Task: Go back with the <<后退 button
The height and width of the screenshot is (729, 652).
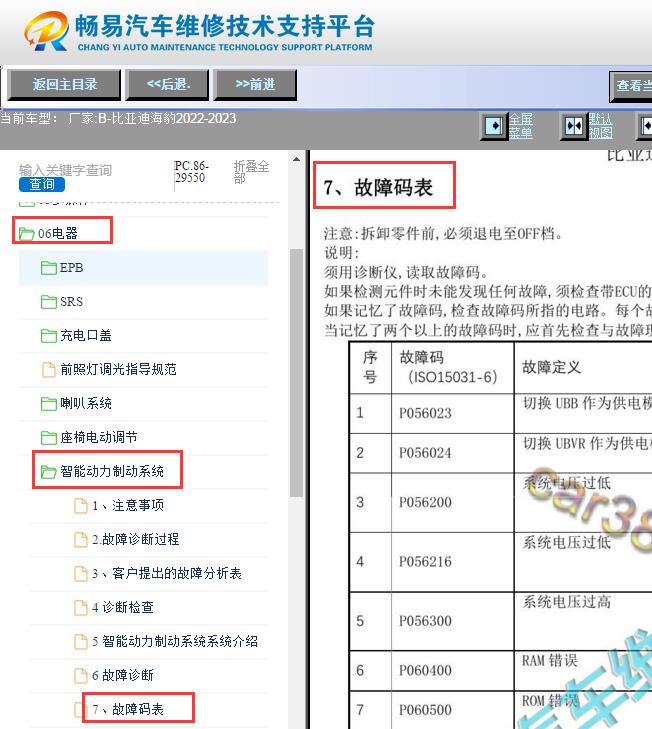Action: (x=167, y=85)
